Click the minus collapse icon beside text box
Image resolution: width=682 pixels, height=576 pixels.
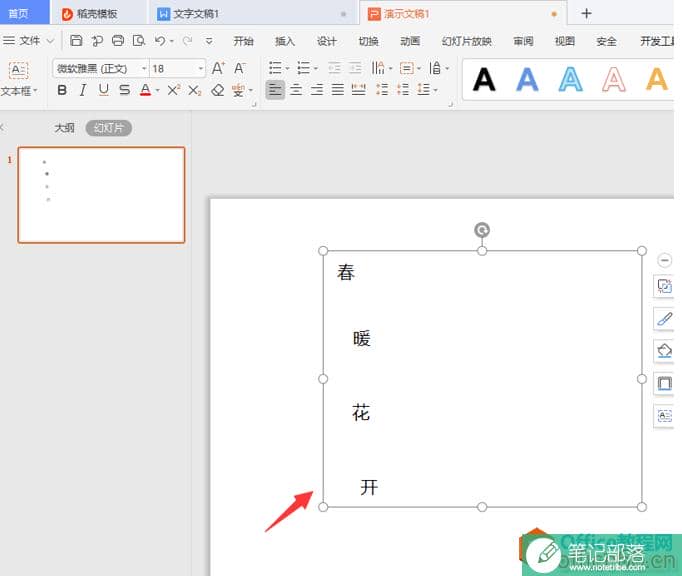click(x=664, y=260)
